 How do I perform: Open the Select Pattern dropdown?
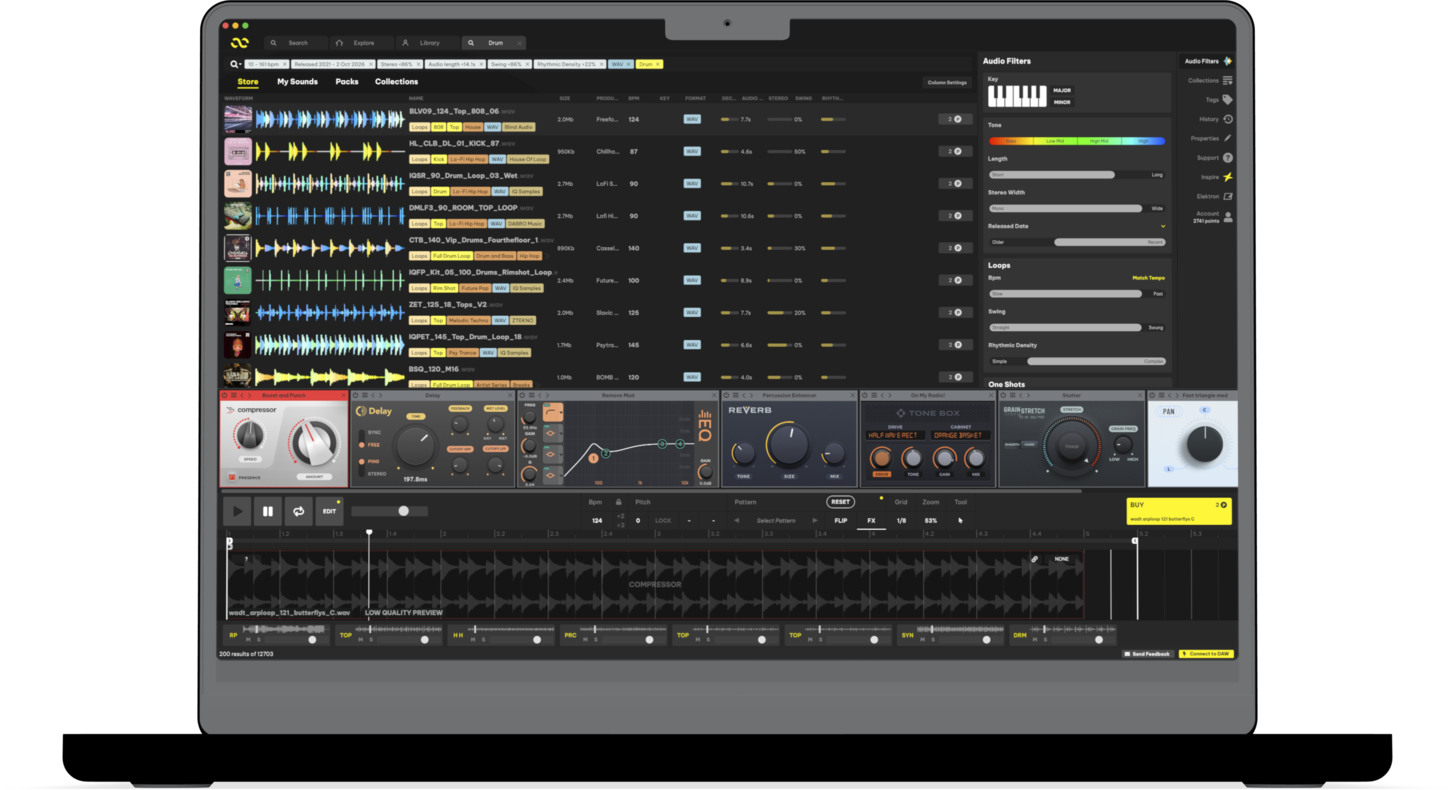[x=776, y=520]
